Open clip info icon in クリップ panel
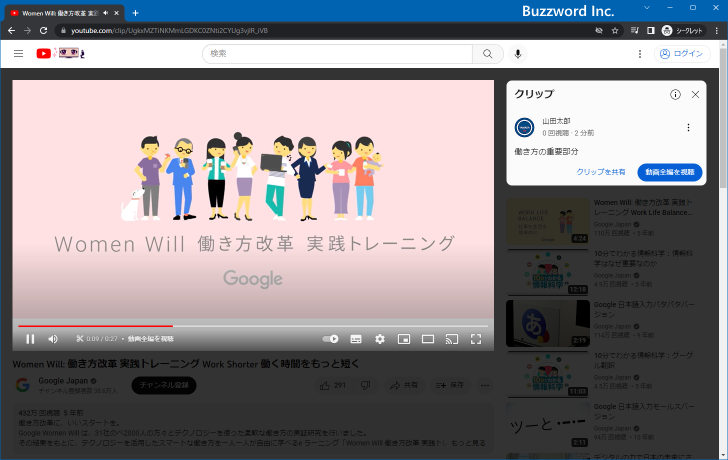 [x=675, y=95]
